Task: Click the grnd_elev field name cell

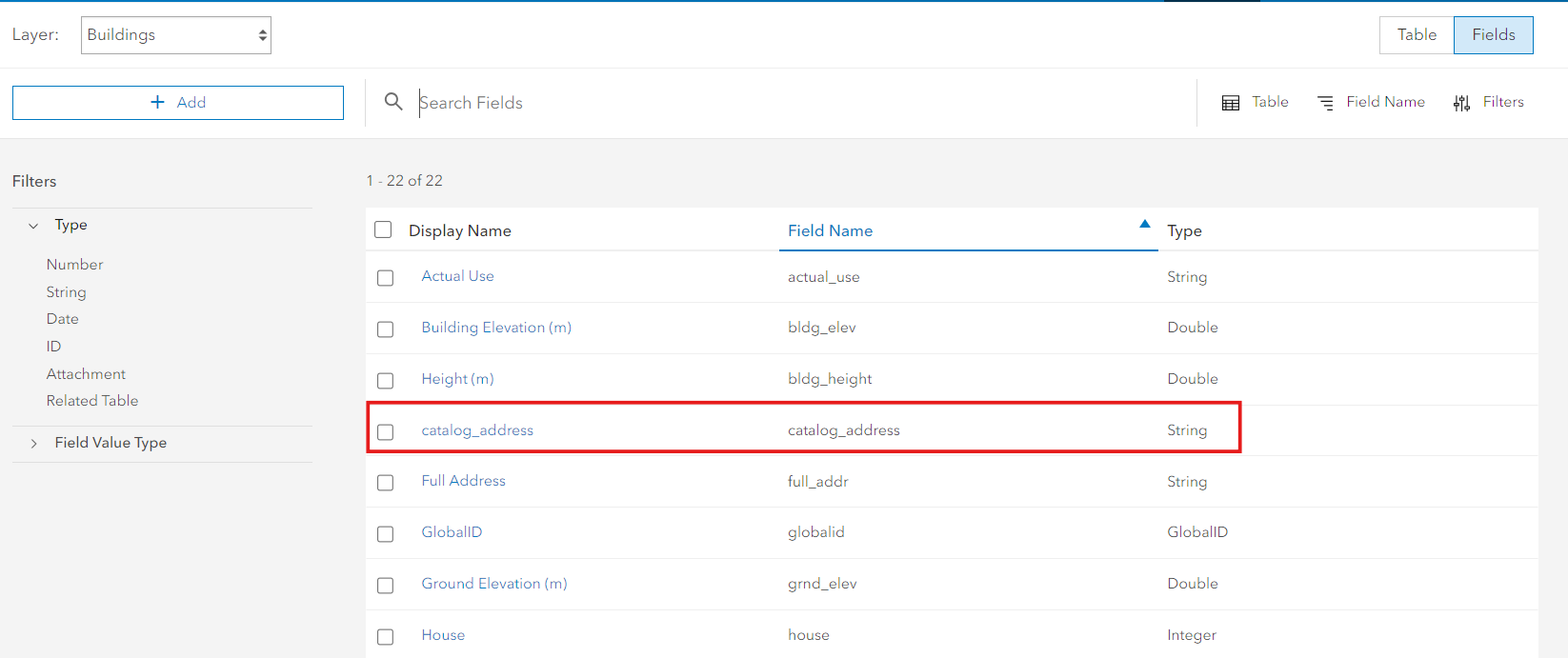Action: coord(822,584)
